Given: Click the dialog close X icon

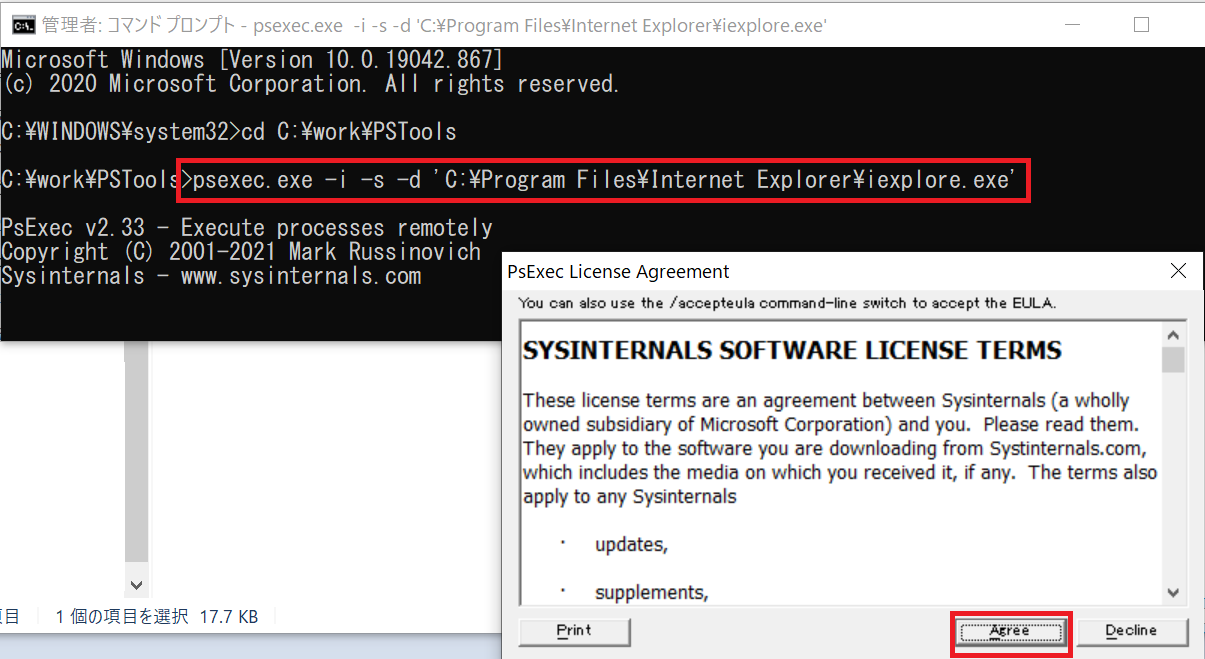Looking at the screenshot, I should 1178,271.
